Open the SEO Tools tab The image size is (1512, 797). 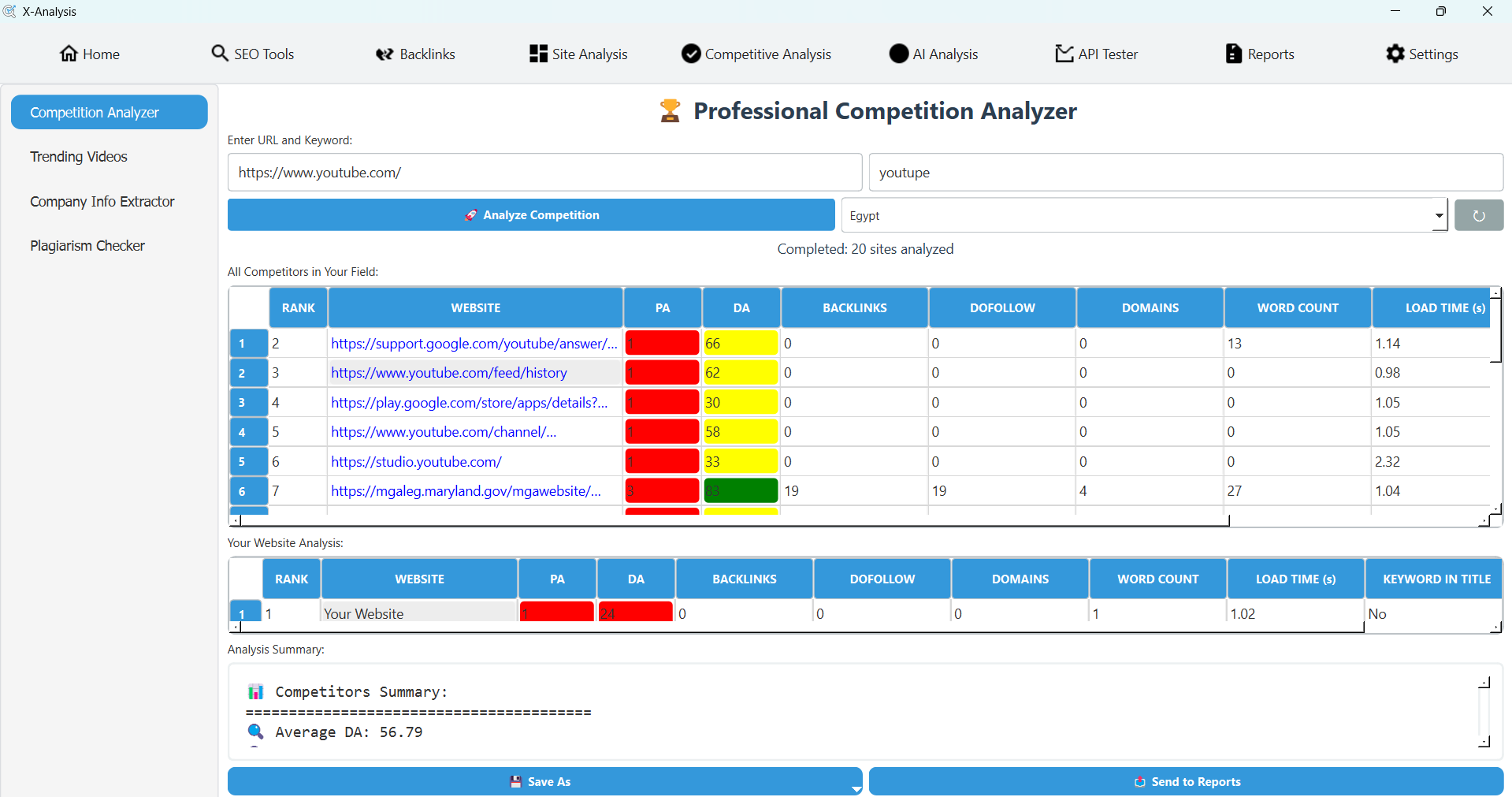click(253, 54)
